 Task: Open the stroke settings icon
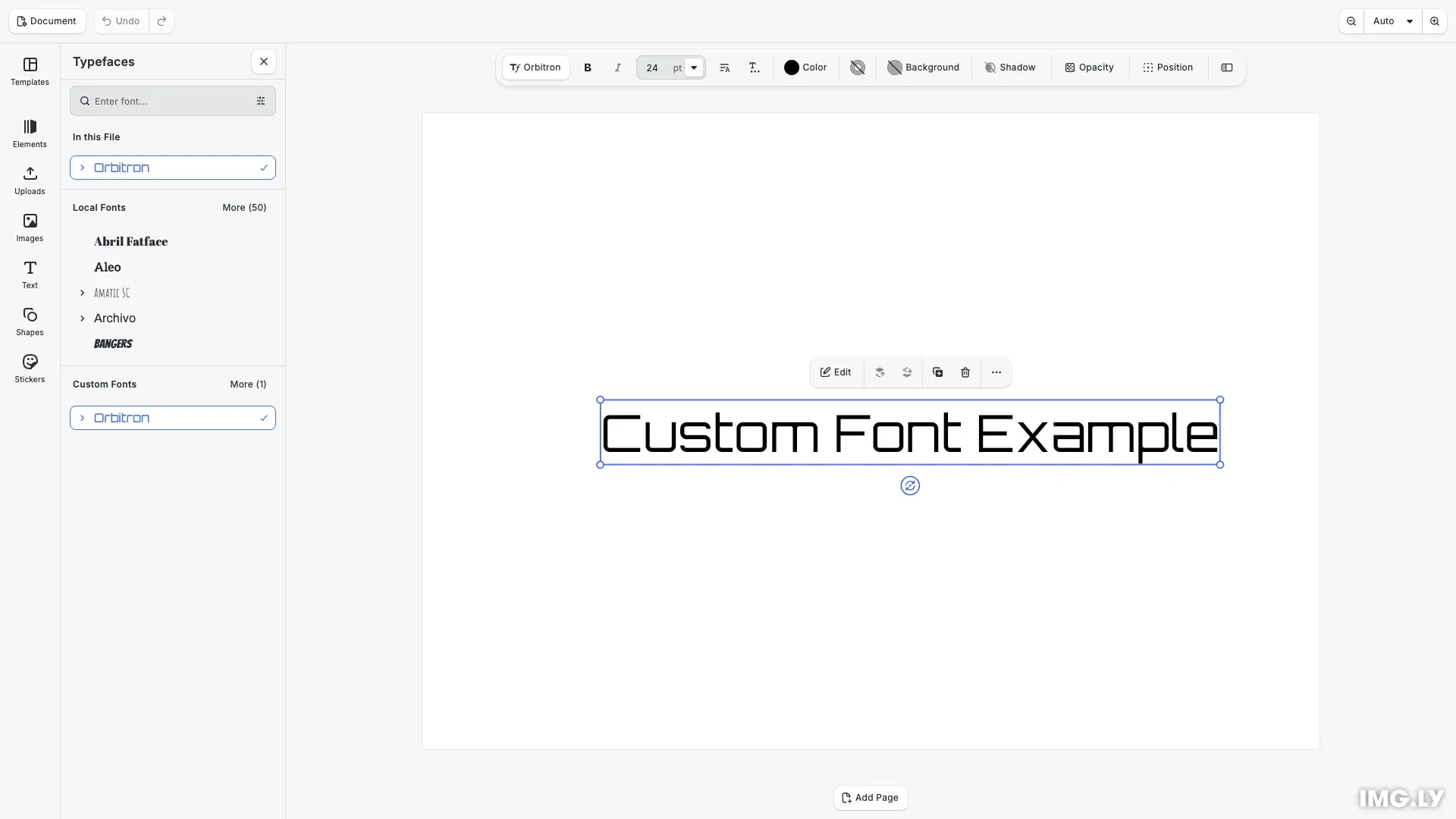858,67
